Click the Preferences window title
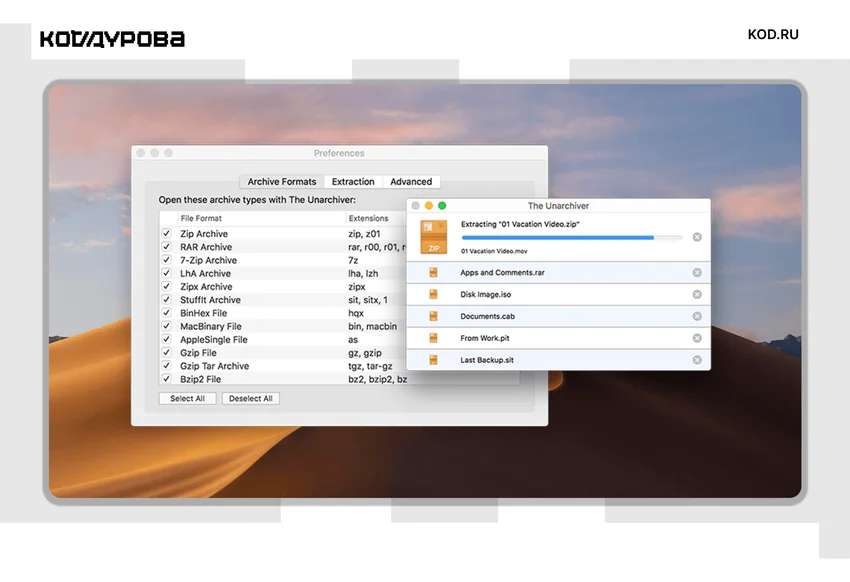This screenshot has width=850, height=582. click(x=339, y=153)
